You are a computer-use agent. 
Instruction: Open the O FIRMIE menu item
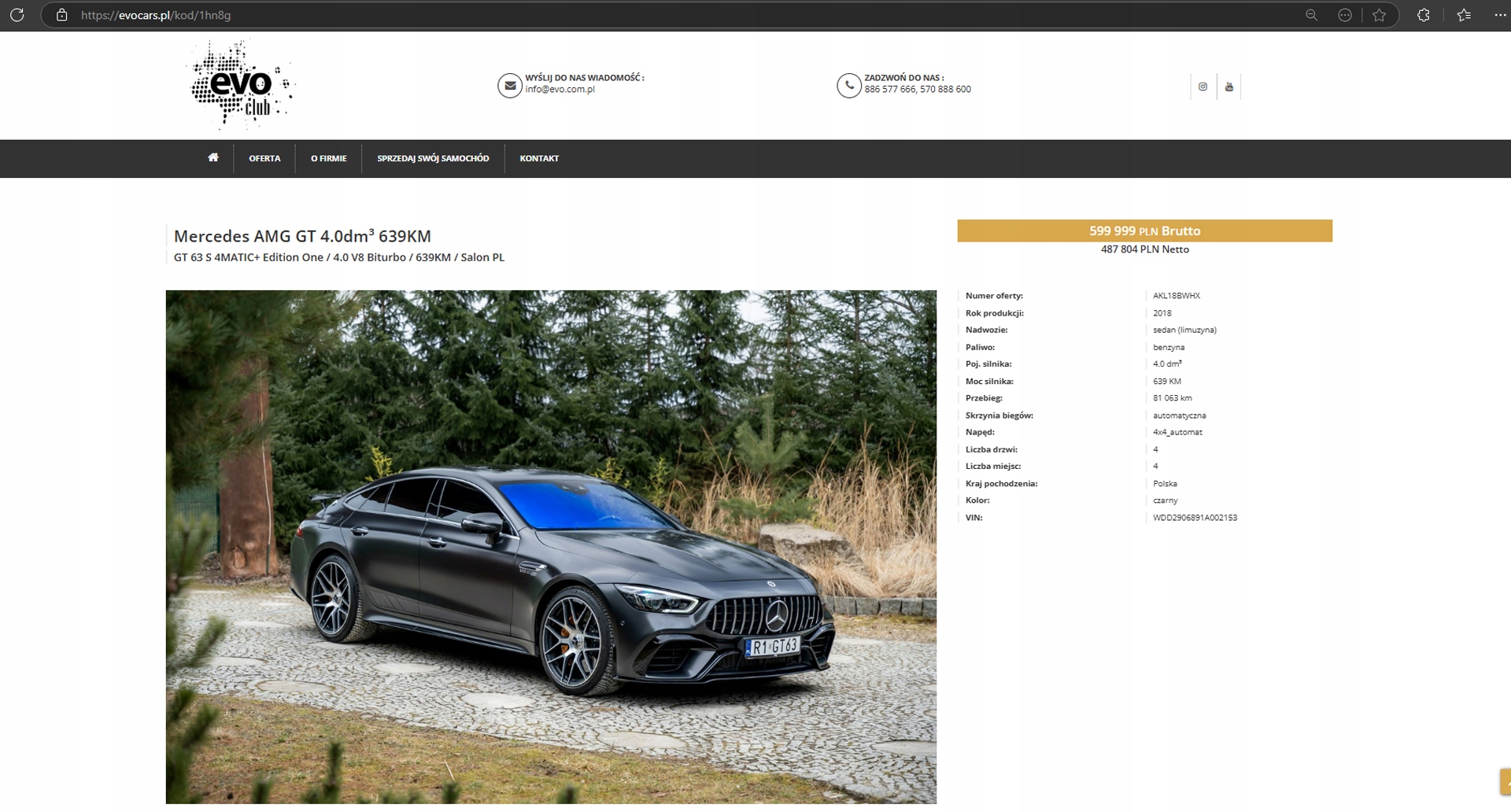tap(328, 158)
